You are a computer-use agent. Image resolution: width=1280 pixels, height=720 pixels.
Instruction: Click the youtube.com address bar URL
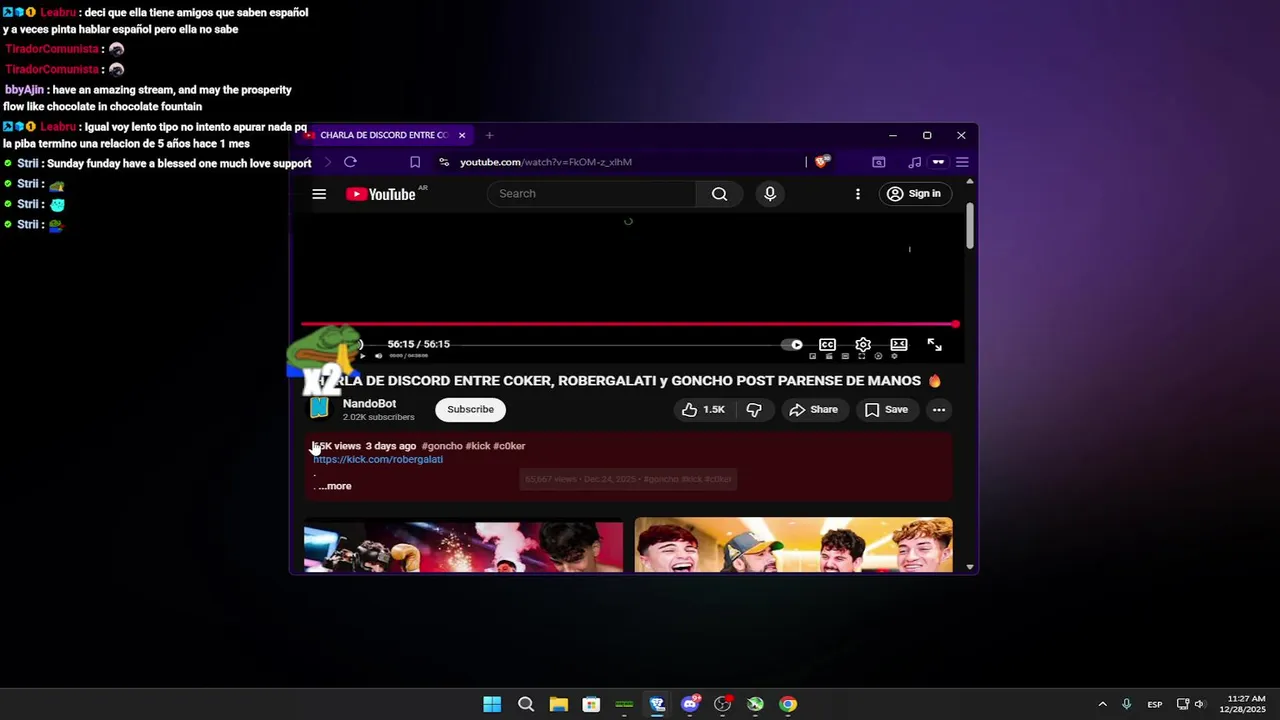tap(546, 162)
